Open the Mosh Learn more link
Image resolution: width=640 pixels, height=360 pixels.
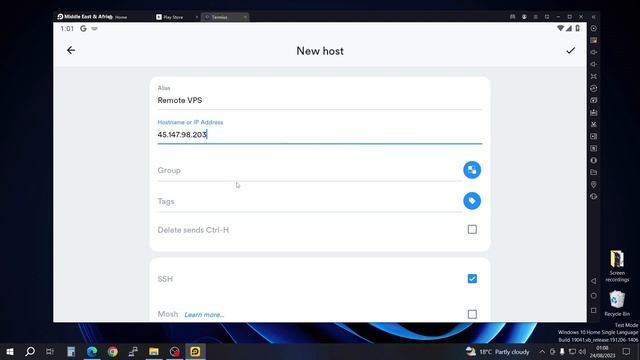click(204, 315)
